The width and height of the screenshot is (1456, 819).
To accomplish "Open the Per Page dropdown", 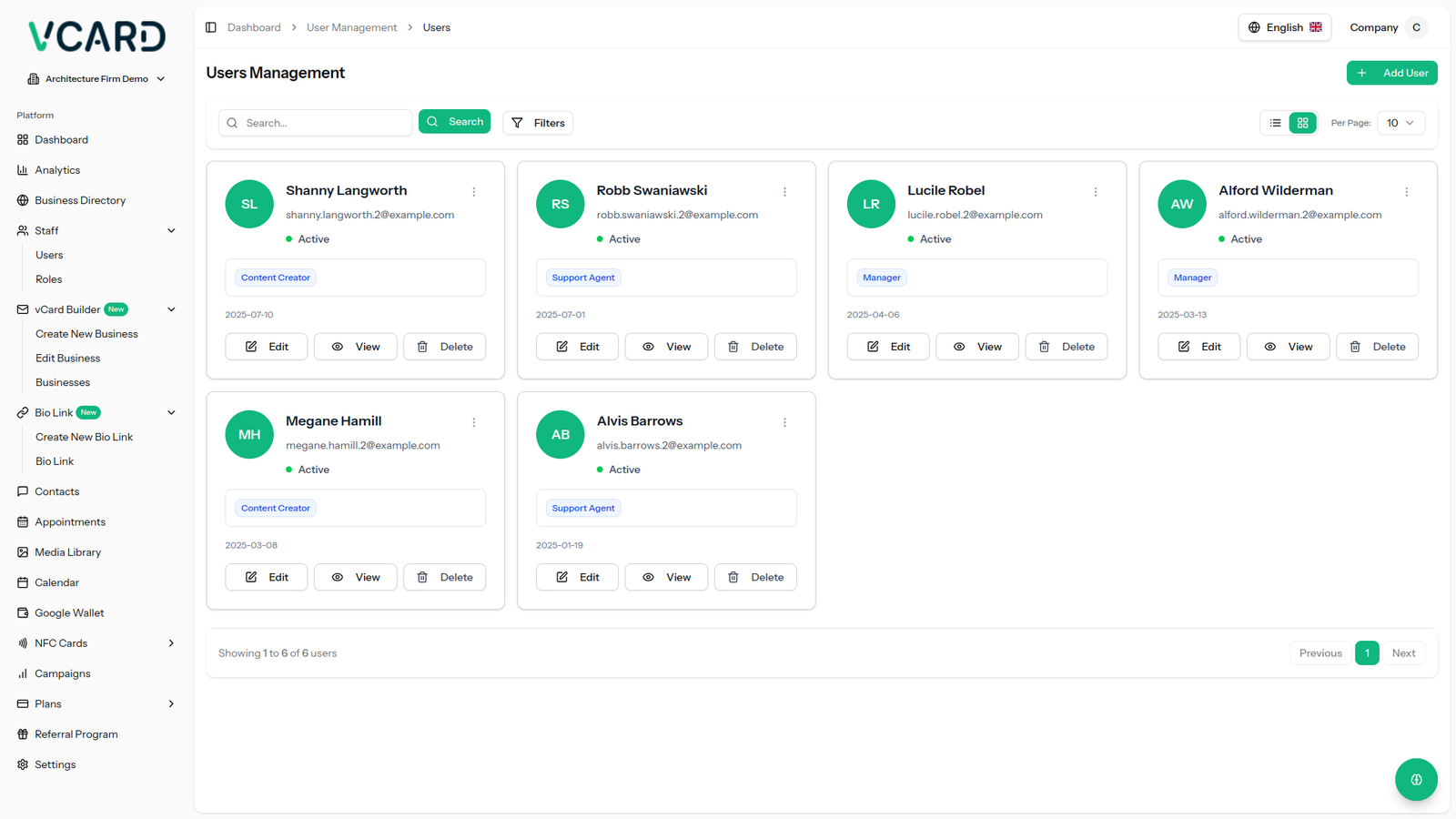I will 1400,123.
